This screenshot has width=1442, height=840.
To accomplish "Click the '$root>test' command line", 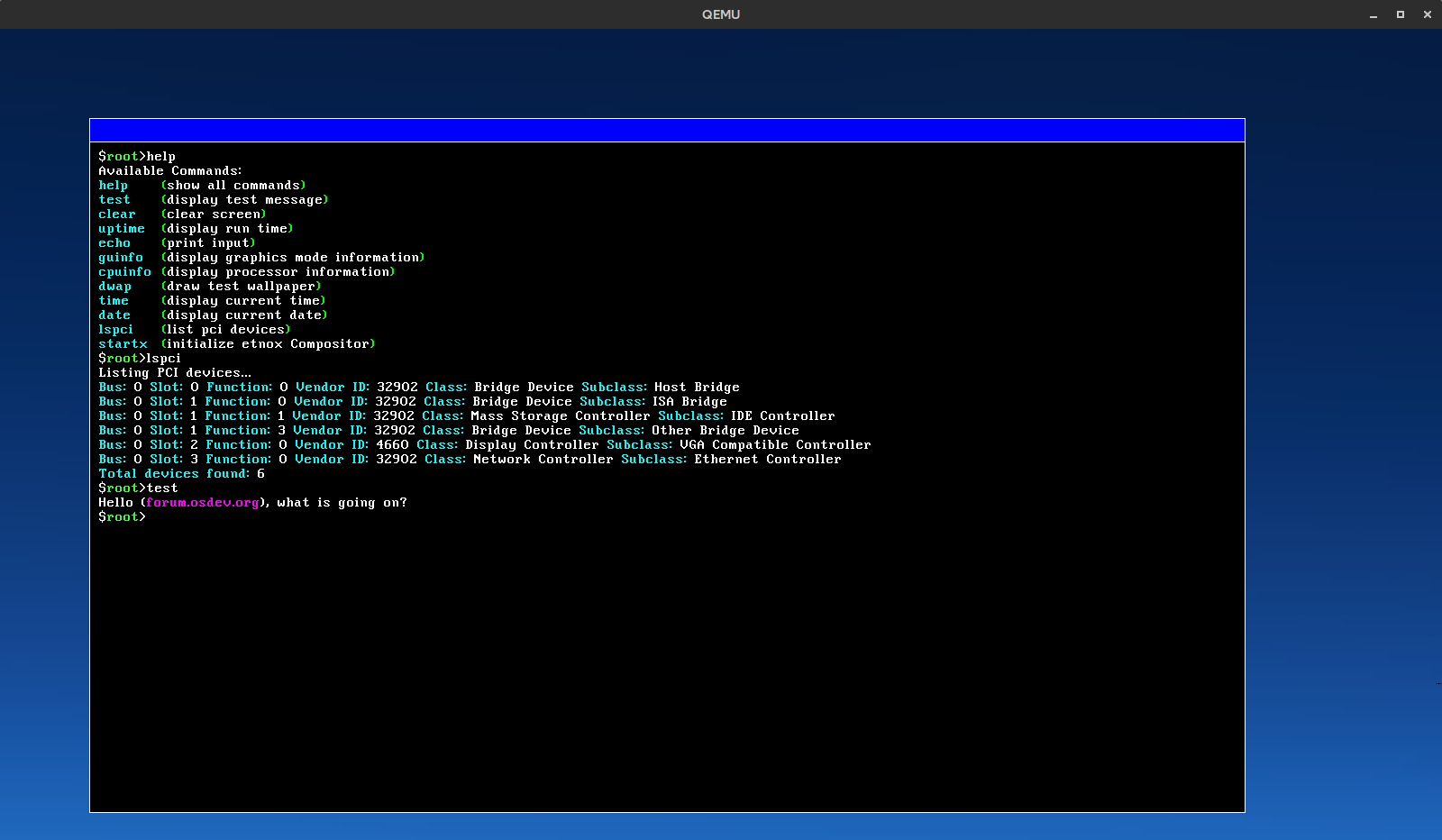I will 138,488.
